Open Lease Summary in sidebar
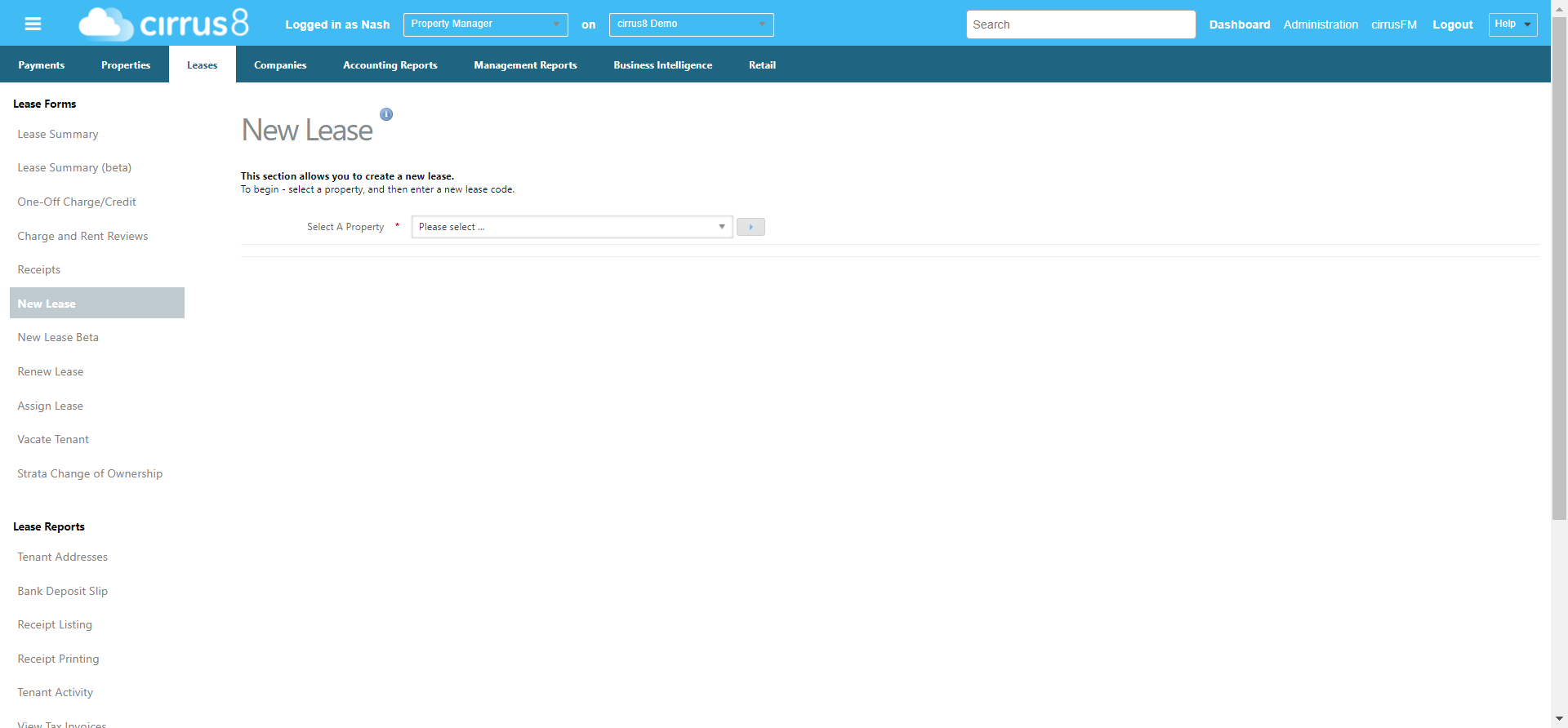 coord(58,134)
